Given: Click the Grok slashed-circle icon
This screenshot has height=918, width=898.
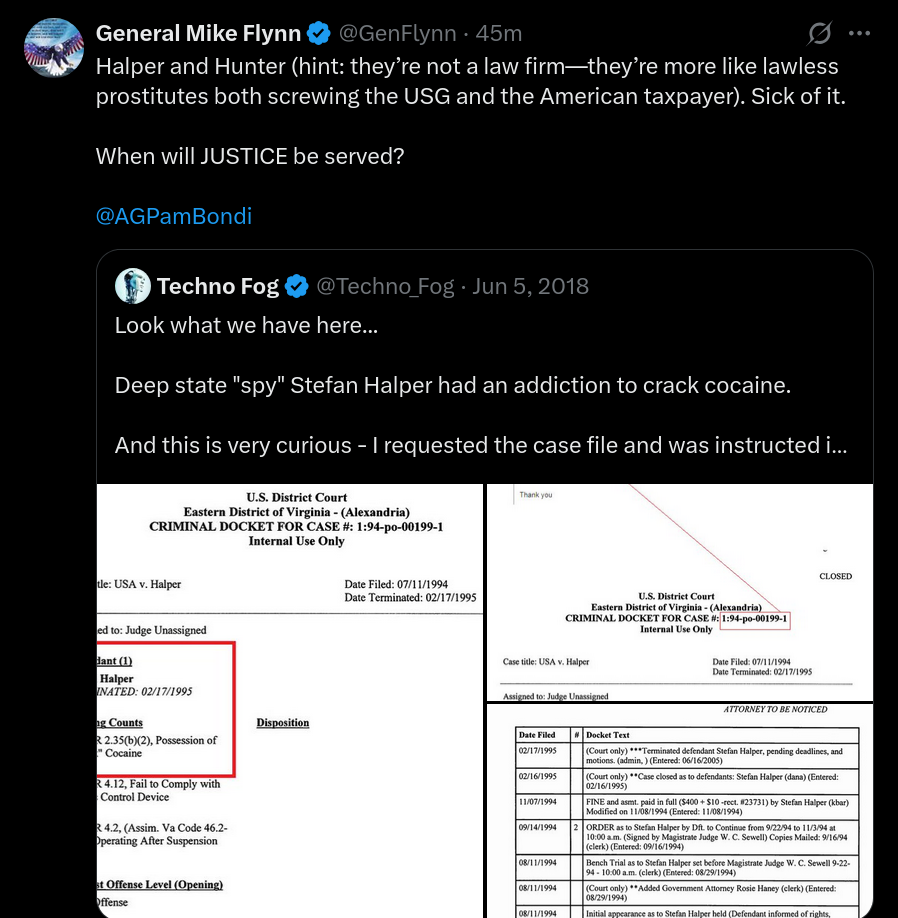Looking at the screenshot, I should point(819,33).
